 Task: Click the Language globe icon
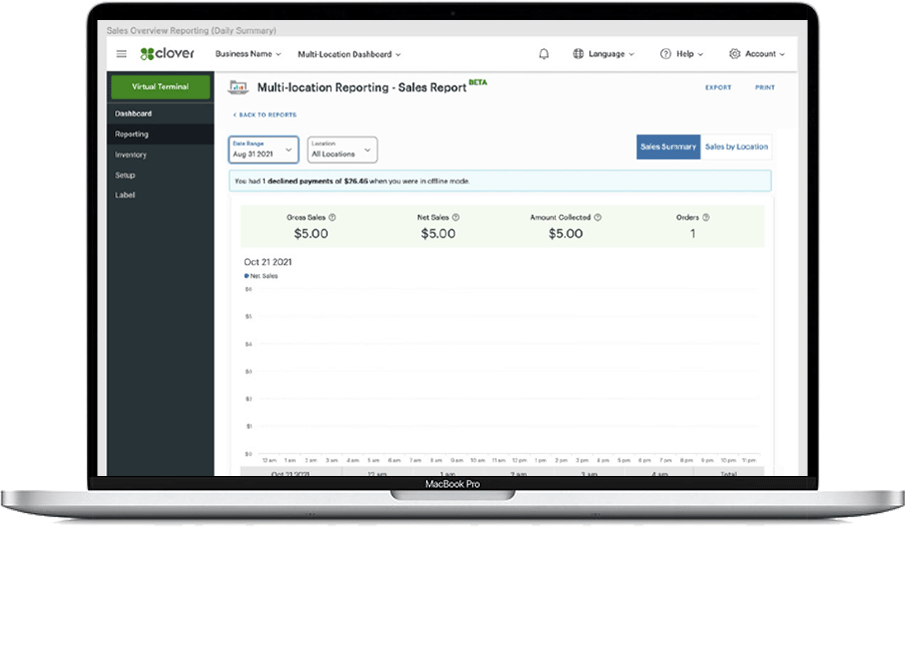pos(578,54)
